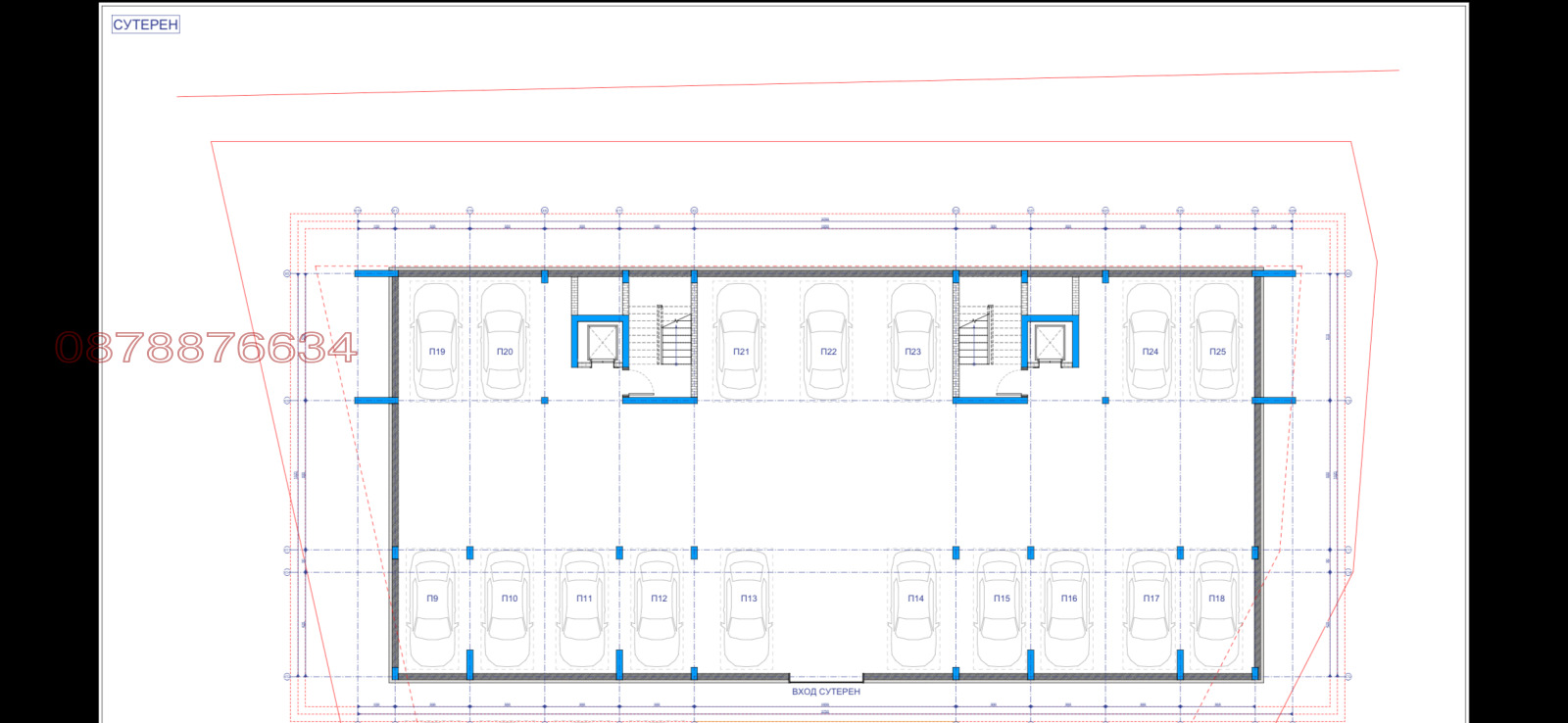Select parking spot П14

[915, 607]
